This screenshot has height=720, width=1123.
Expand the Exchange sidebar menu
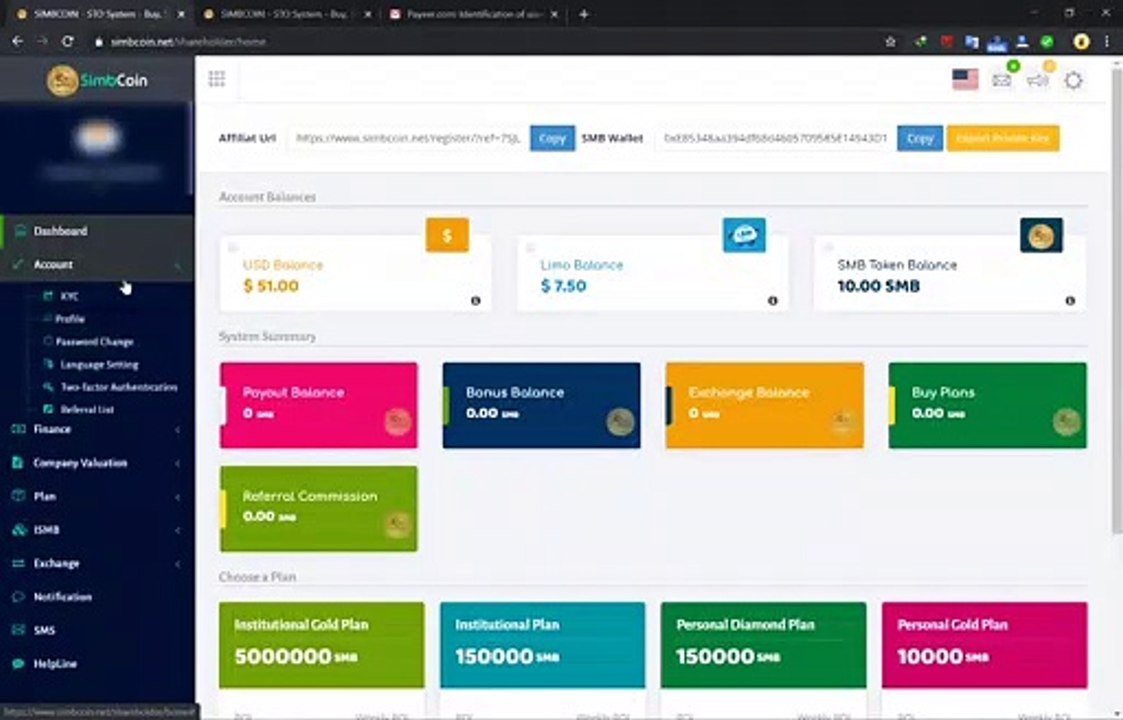coord(97,563)
